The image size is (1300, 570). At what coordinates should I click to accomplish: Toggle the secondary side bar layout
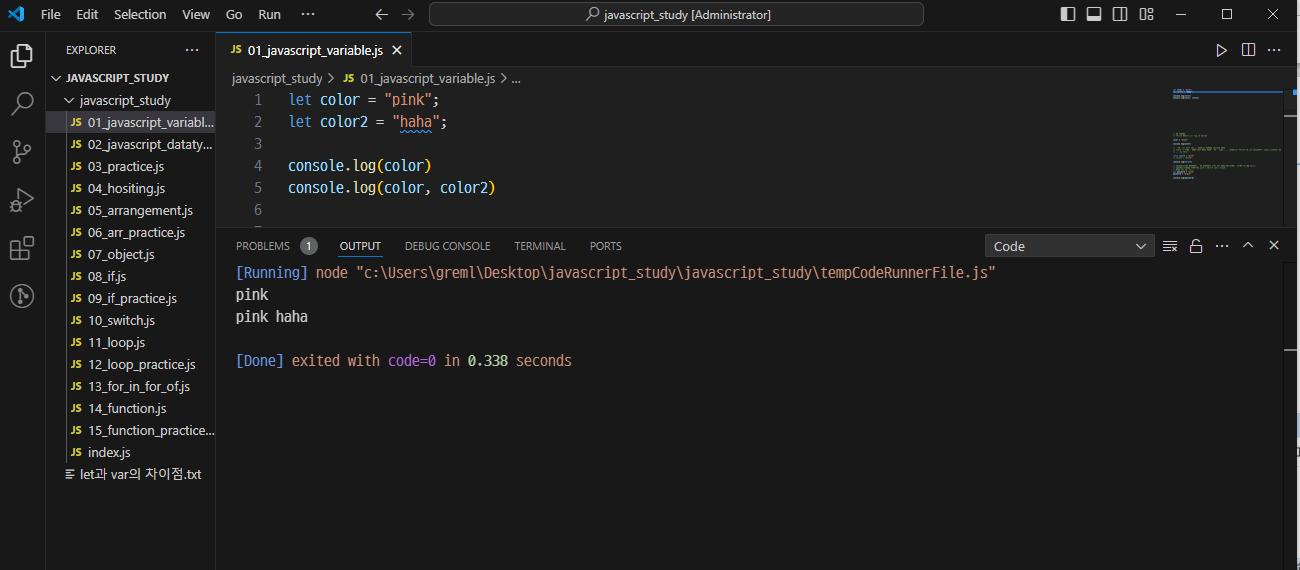[1120, 14]
